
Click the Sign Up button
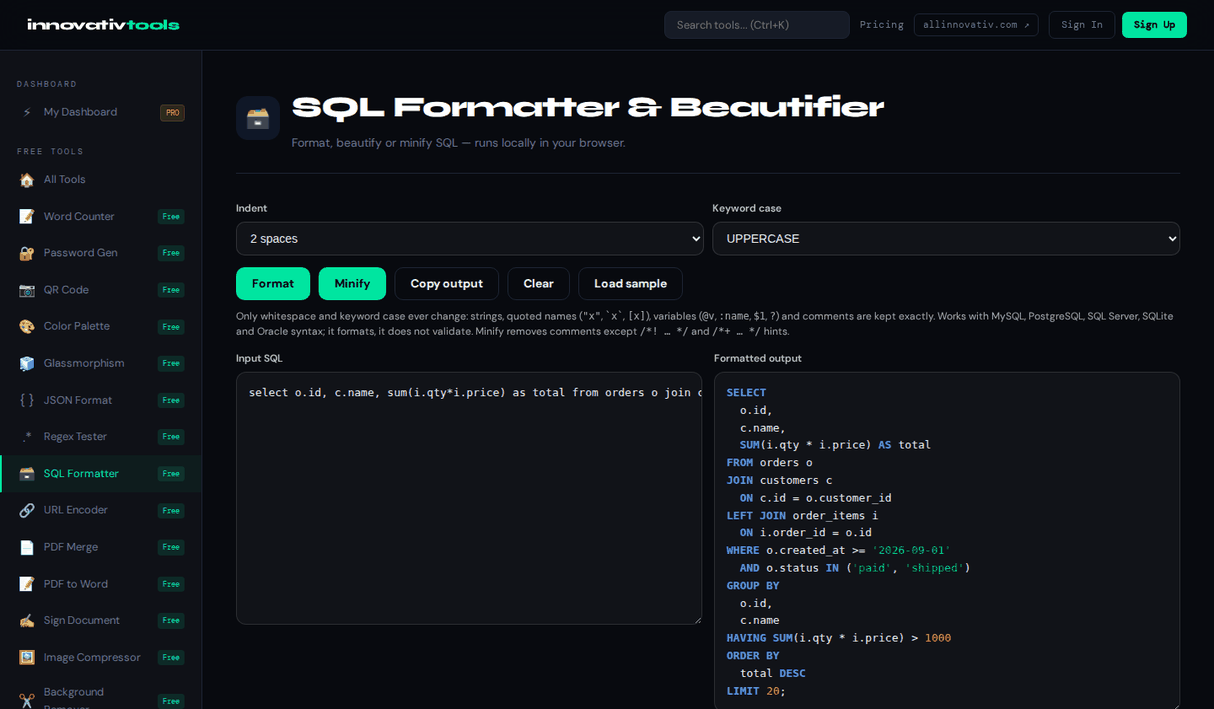click(x=1154, y=25)
